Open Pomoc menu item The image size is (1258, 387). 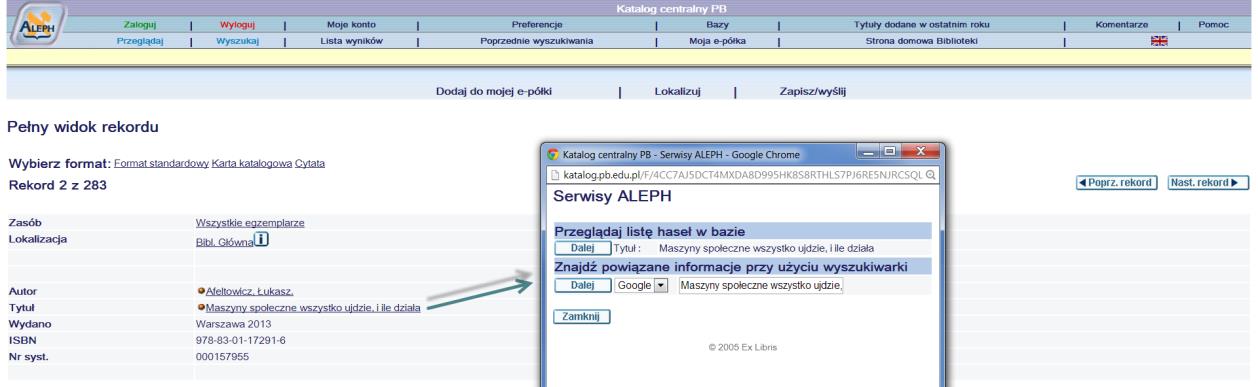click(1212, 23)
